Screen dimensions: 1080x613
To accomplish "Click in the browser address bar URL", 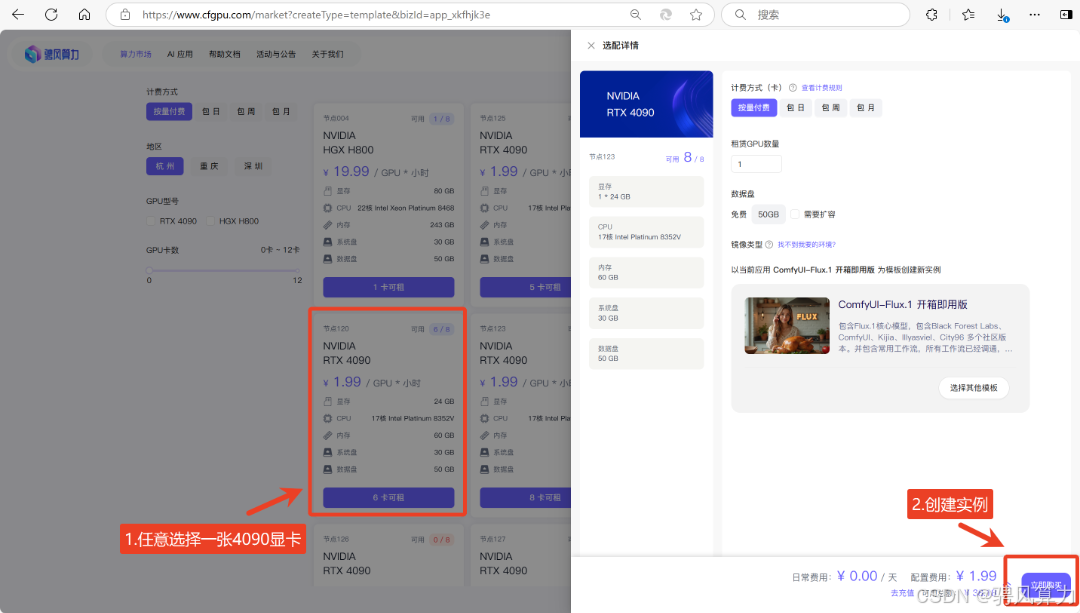I will pos(316,14).
